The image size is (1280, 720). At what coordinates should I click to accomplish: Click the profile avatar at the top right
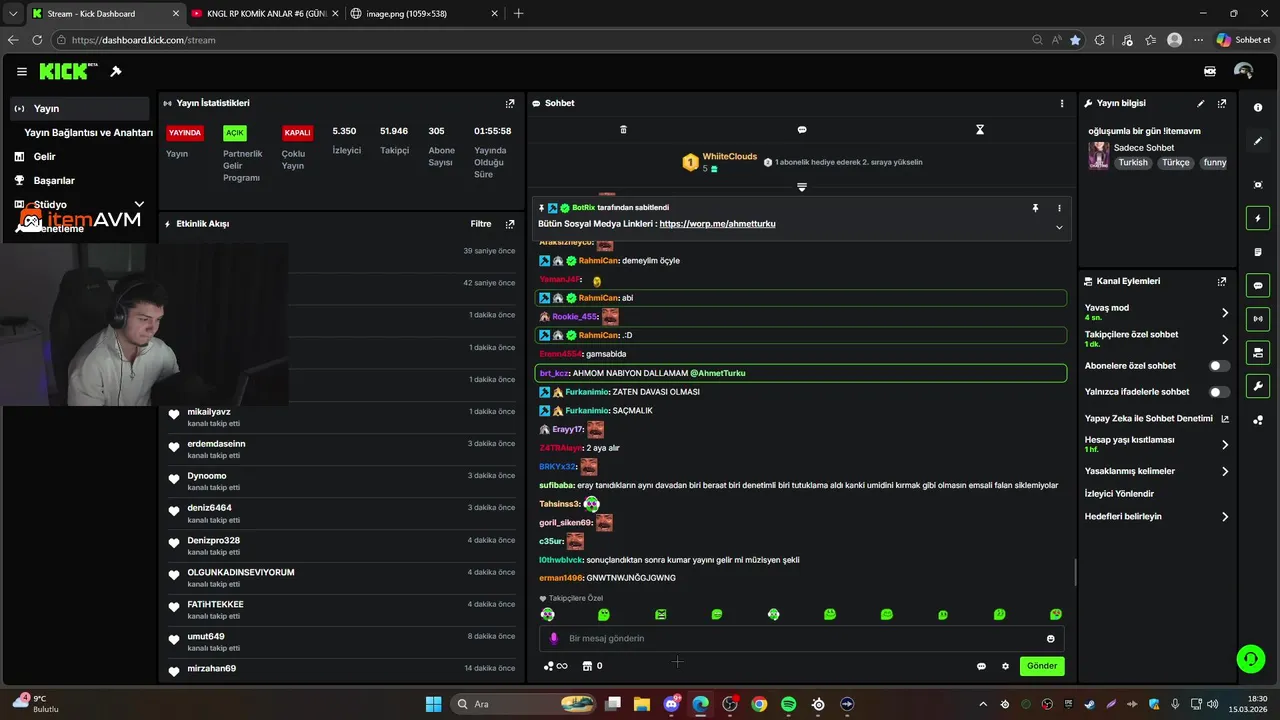coord(1244,72)
